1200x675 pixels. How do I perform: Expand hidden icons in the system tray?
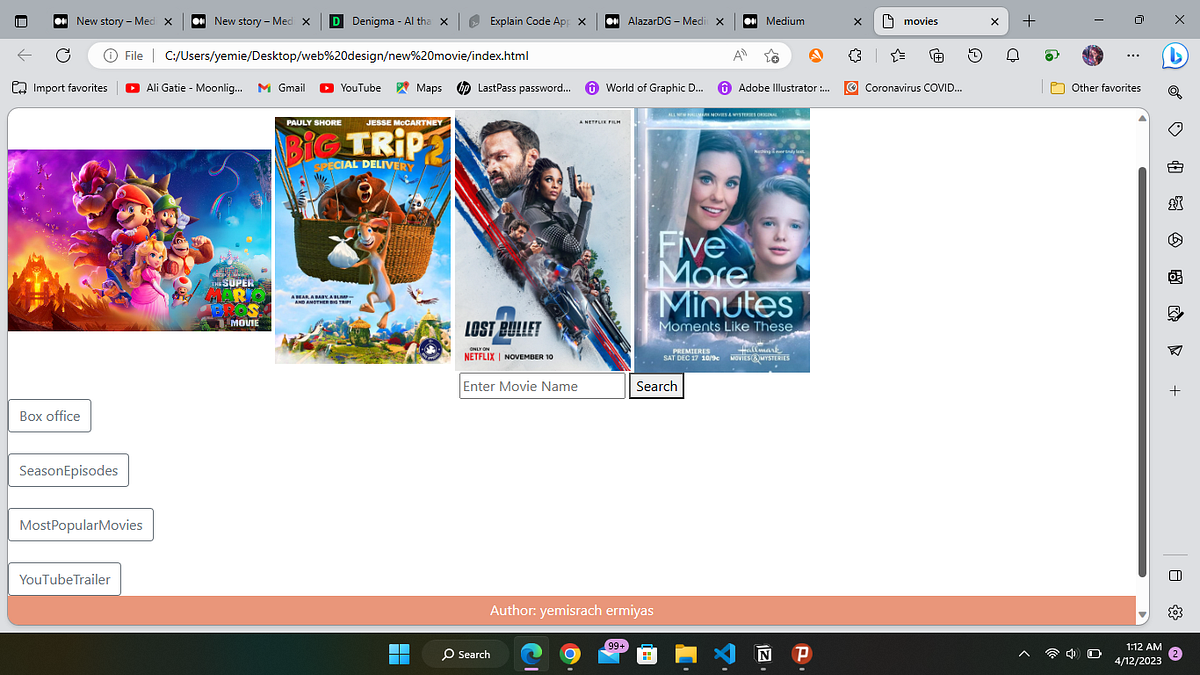click(1024, 653)
